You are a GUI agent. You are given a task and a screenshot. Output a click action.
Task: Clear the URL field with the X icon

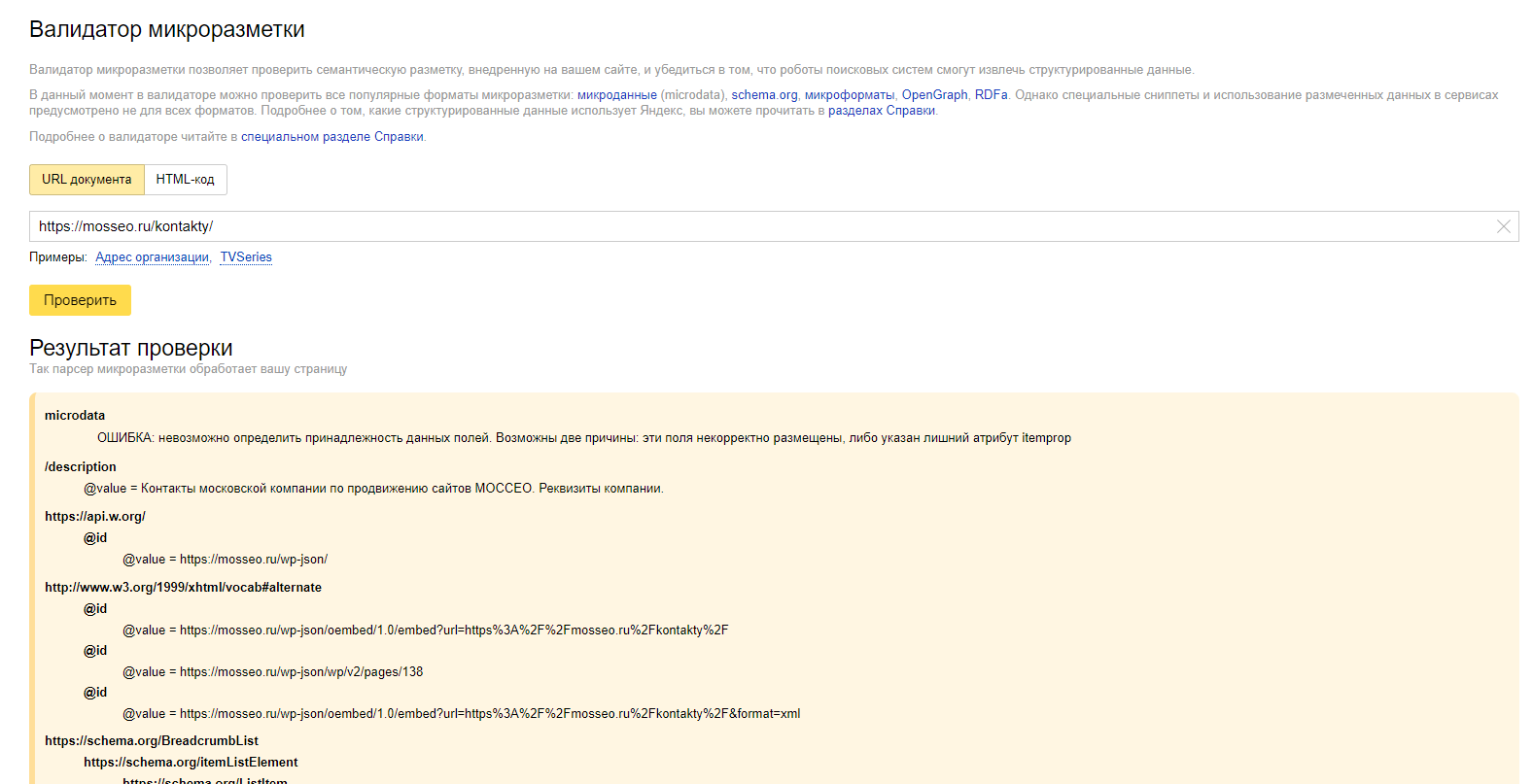coord(1503,226)
